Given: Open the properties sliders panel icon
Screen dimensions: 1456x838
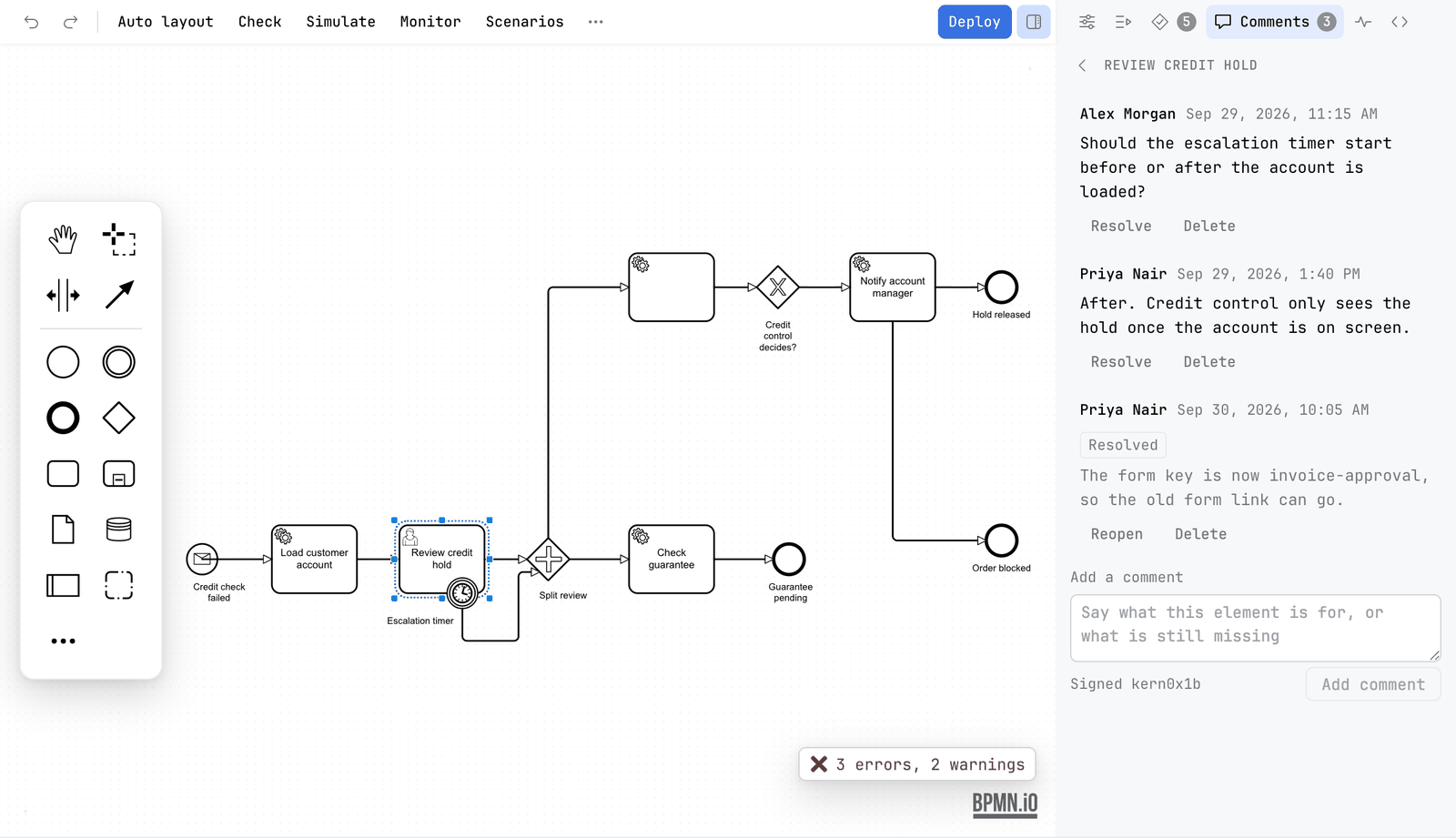Looking at the screenshot, I should tap(1087, 22).
